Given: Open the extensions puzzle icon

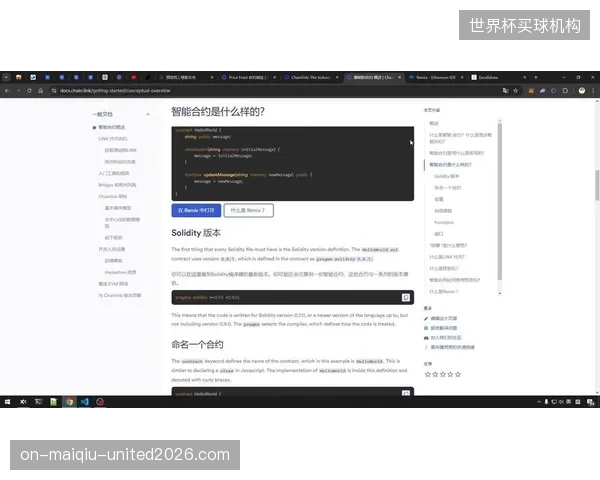Looking at the screenshot, I should (x=565, y=91).
